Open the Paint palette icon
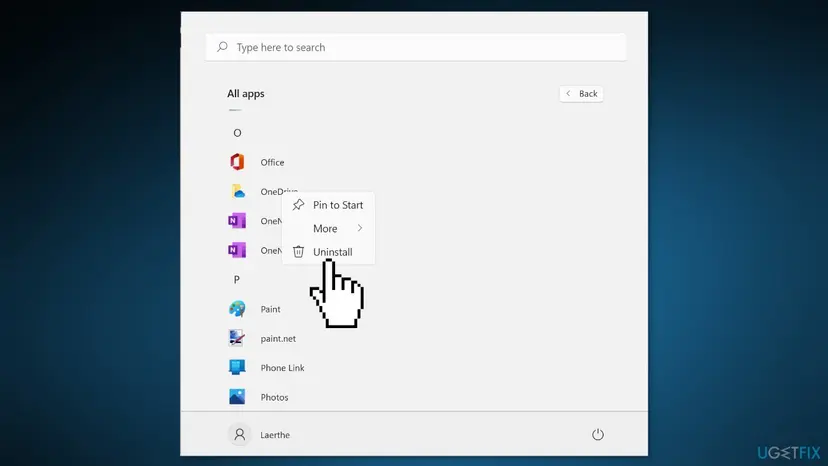 237,309
